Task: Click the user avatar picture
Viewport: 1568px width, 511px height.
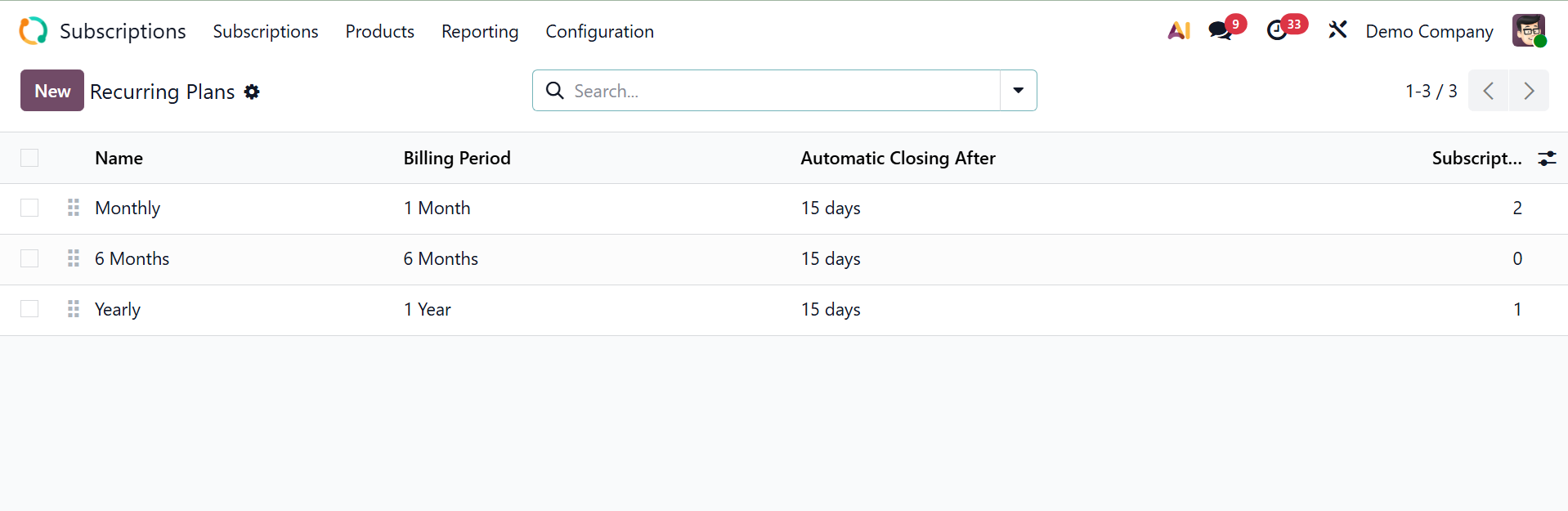Action: tap(1528, 31)
